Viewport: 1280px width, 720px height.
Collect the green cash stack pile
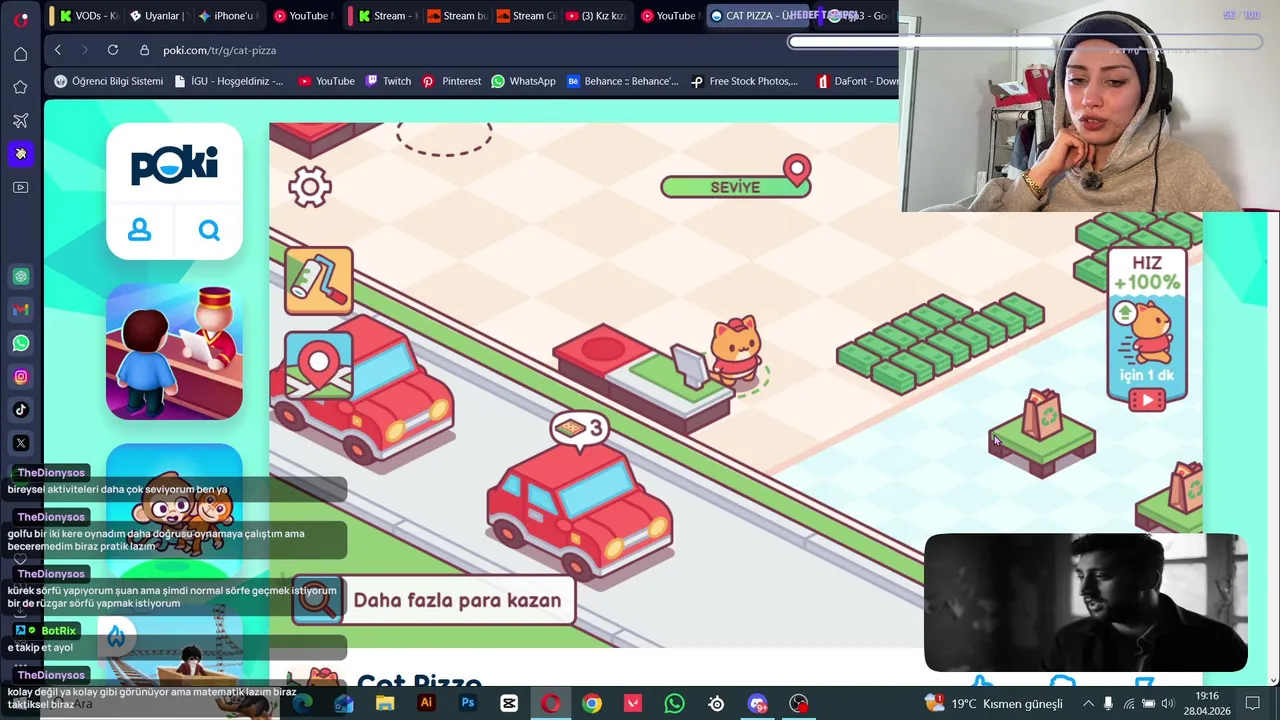pos(940,342)
